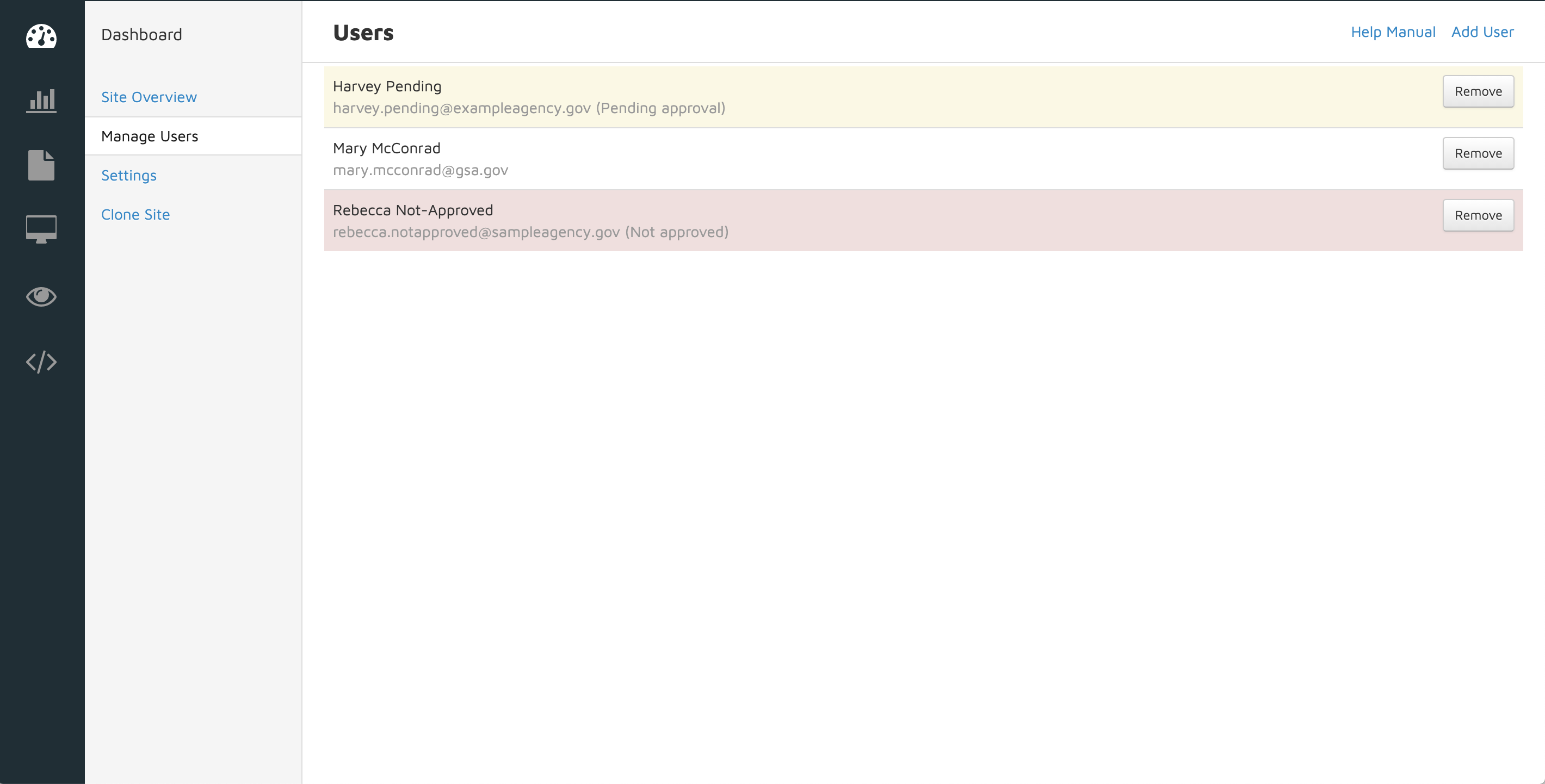Open the code brackets icon
1545x784 pixels.
click(41, 362)
